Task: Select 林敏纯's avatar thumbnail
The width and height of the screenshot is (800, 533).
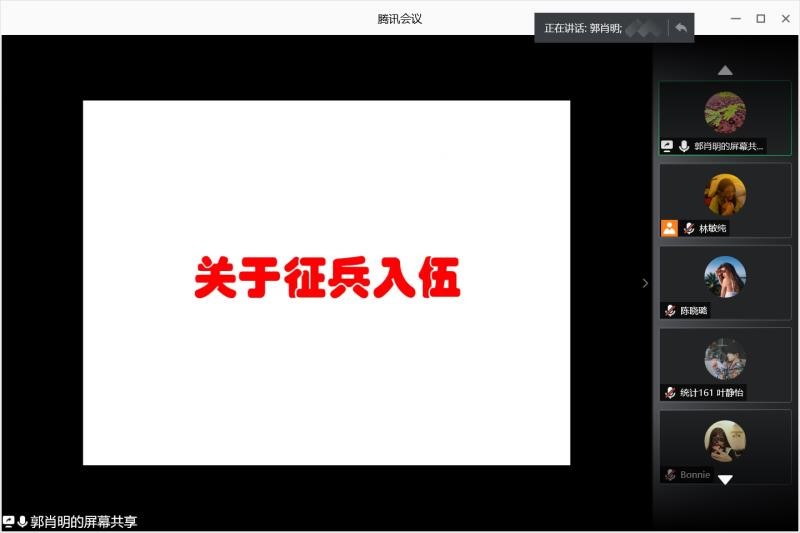Action: point(725,194)
